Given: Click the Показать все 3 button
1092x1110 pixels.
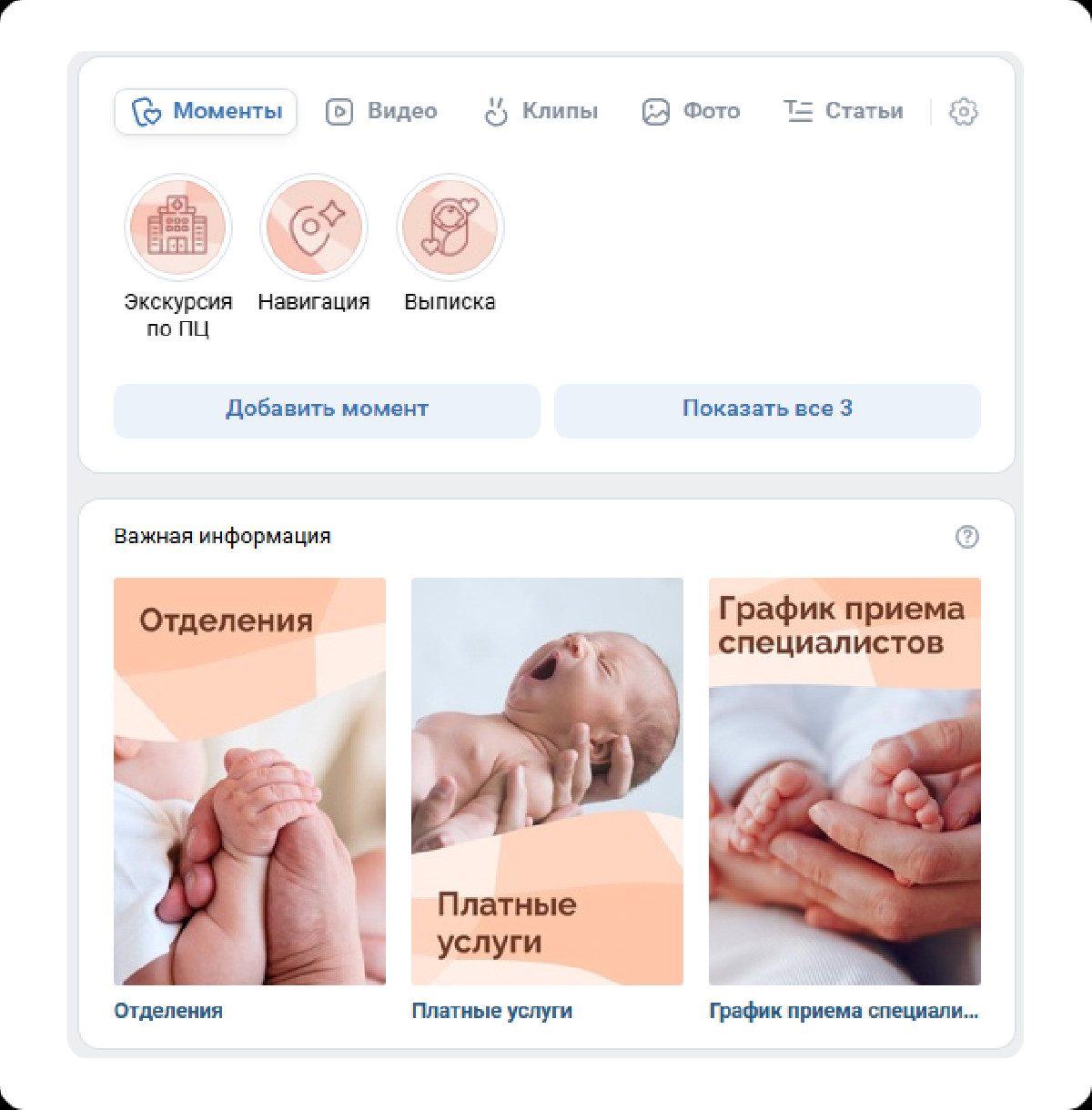Looking at the screenshot, I should [767, 410].
